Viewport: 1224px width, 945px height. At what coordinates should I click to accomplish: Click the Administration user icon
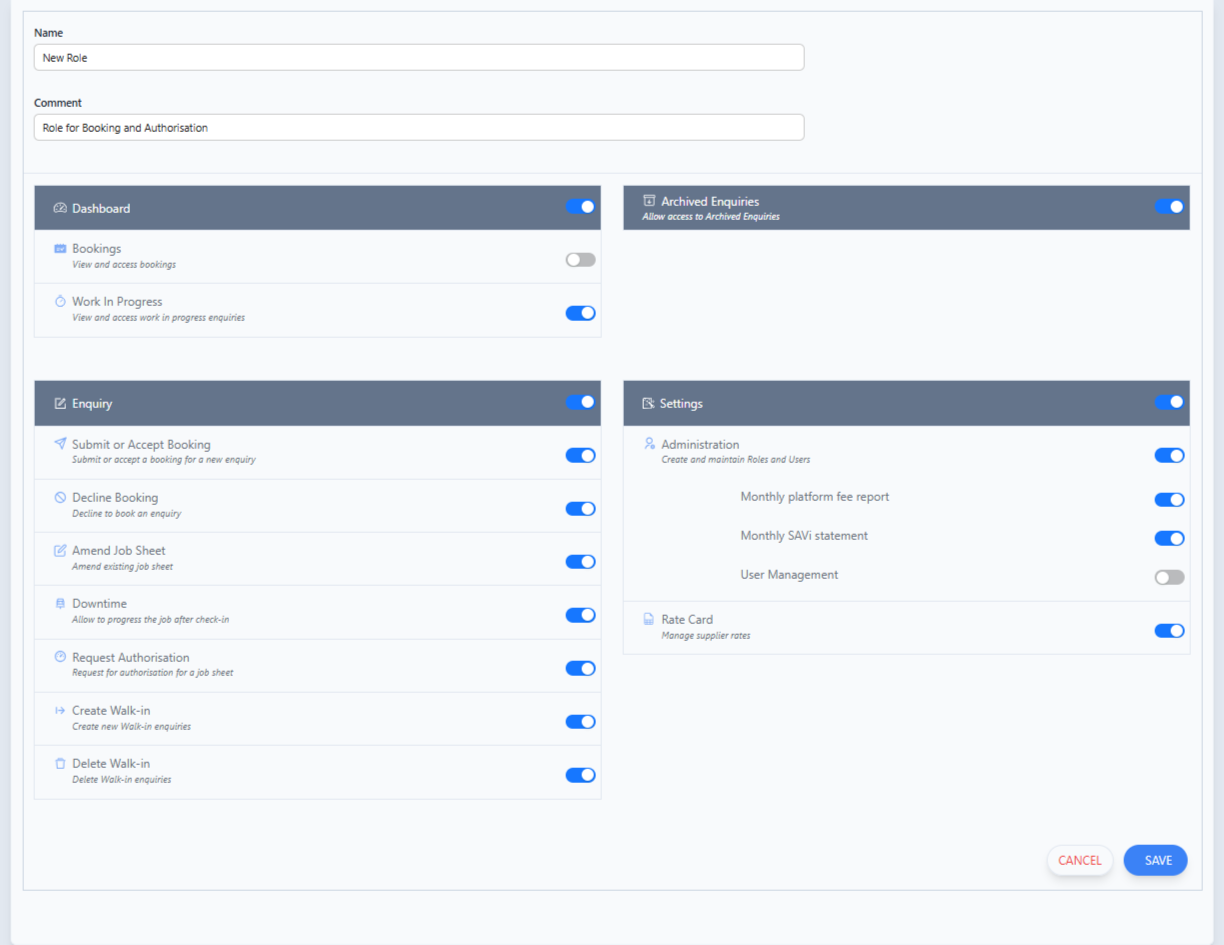649,444
